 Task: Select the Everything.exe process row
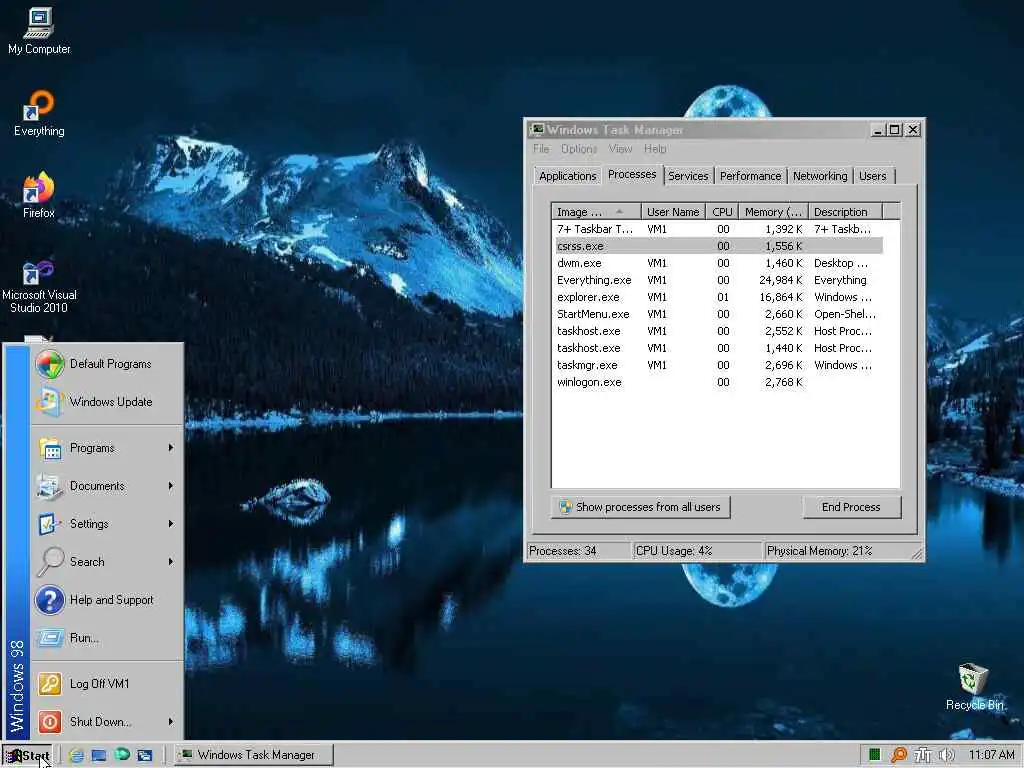[719, 280]
